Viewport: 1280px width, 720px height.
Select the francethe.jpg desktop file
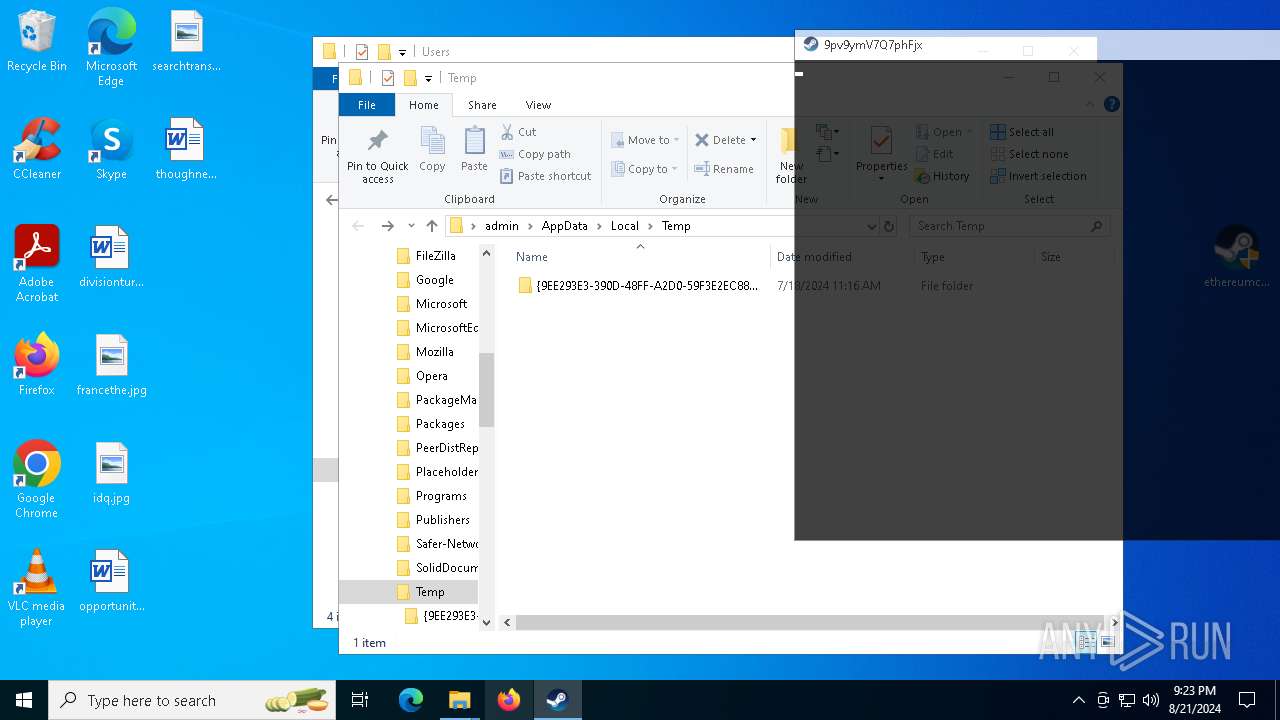tap(111, 364)
